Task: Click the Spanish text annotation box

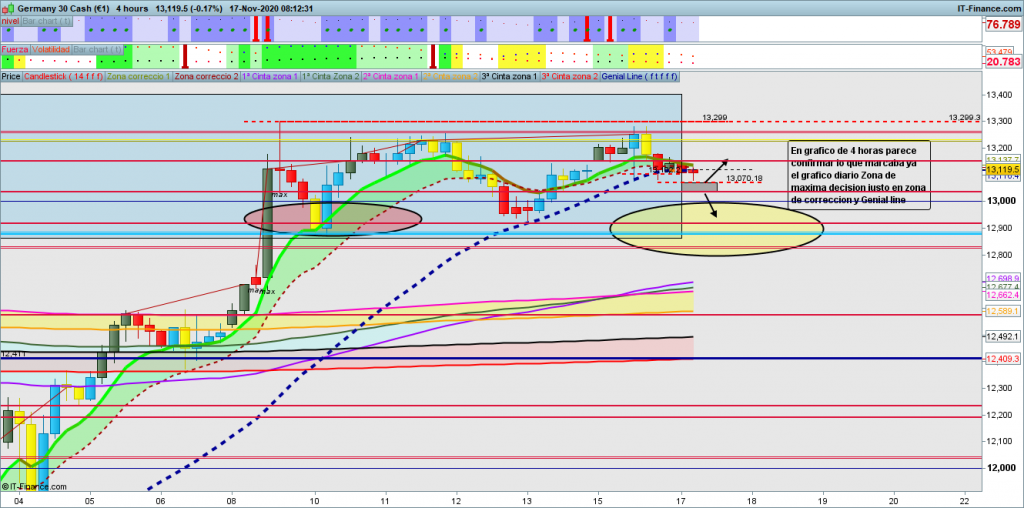Action: pos(859,175)
